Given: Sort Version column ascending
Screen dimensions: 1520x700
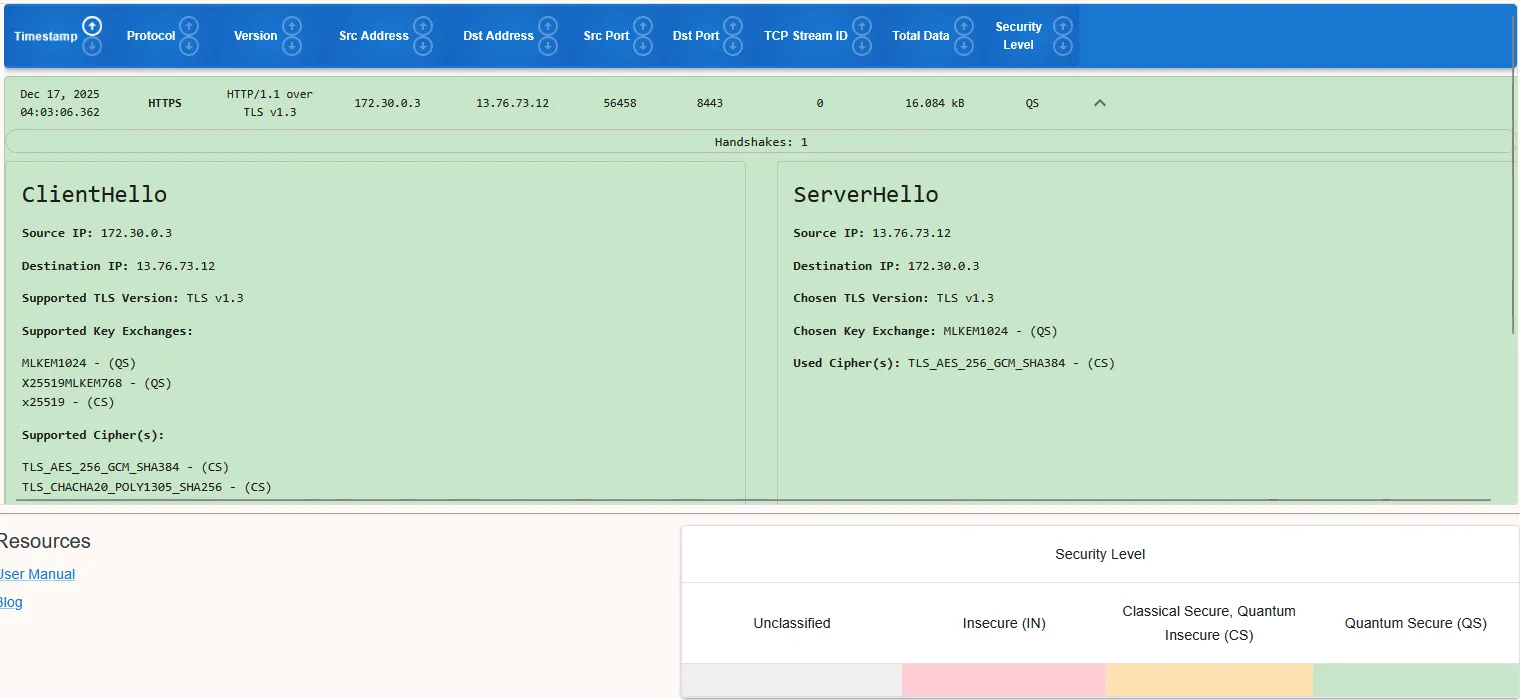Looking at the screenshot, I should pyautogui.click(x=293, y=24).
